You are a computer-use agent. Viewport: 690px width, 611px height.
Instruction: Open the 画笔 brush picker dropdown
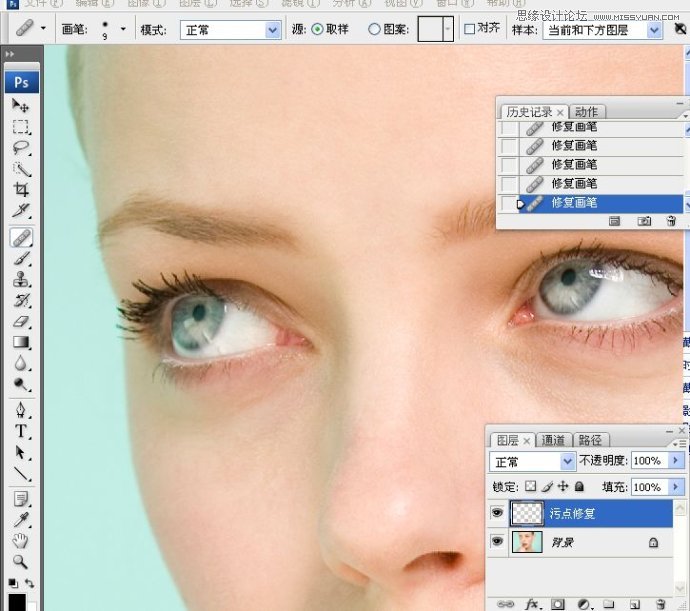coord(123,29)
